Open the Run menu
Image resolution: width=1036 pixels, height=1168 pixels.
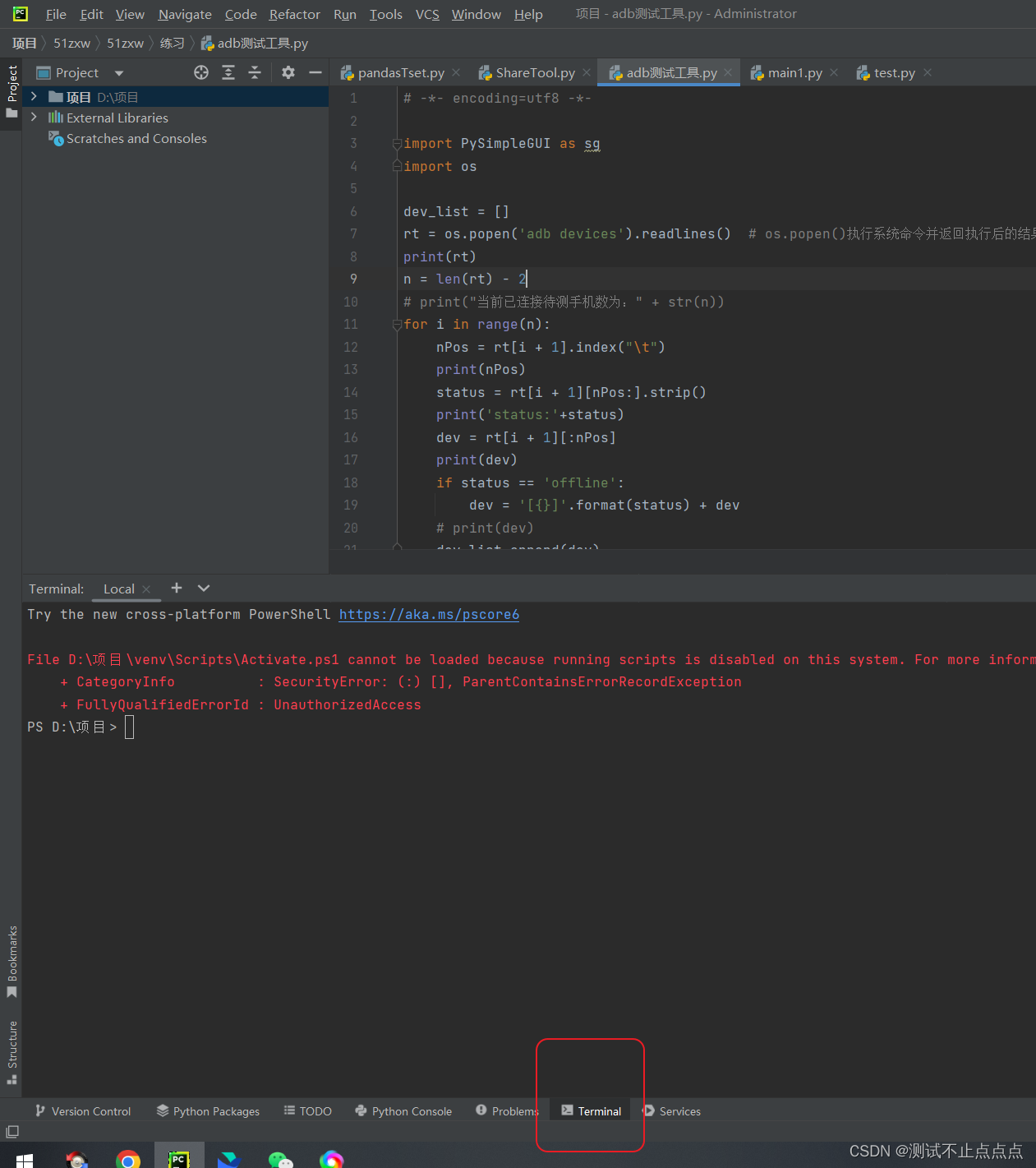[345, 14]
